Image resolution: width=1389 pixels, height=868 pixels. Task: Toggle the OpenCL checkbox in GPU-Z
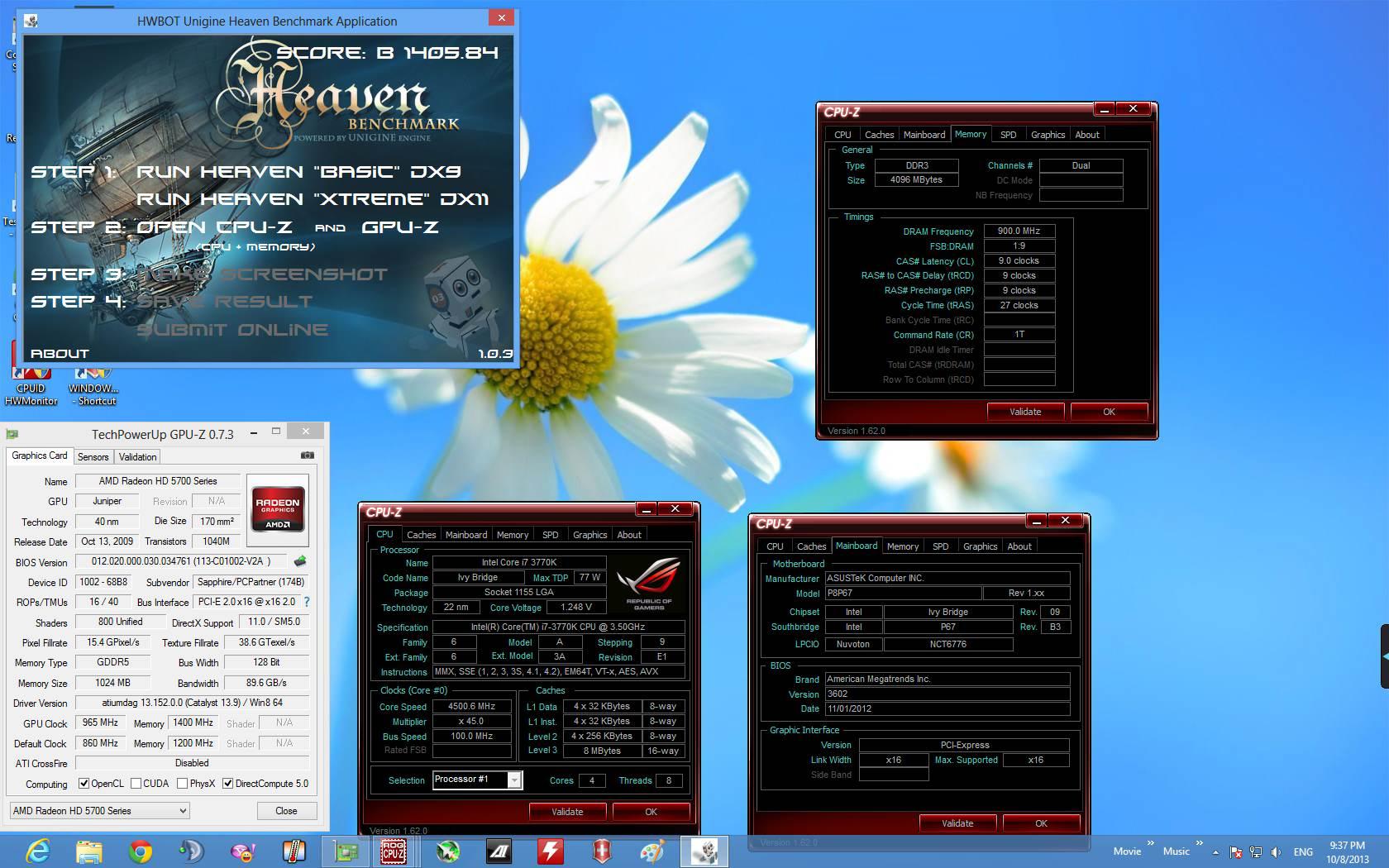tap(84, 784)
